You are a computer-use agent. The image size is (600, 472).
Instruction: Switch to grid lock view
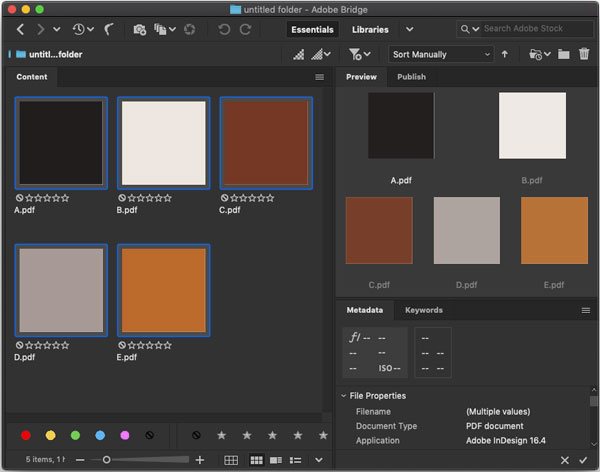coord(231,460)
